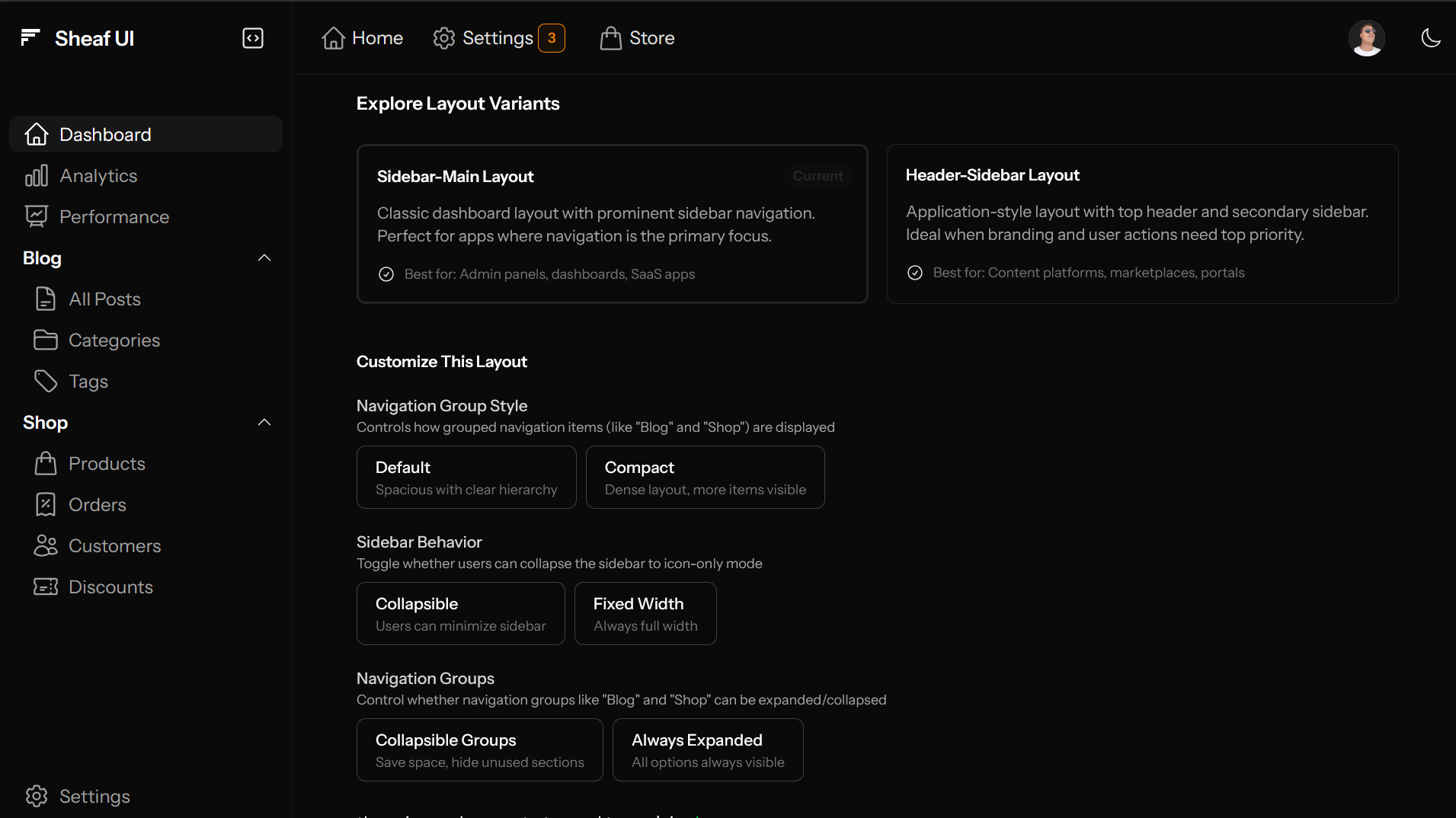Open Customers via users icon
The image size is (1456, 818).
click(46, 546)
